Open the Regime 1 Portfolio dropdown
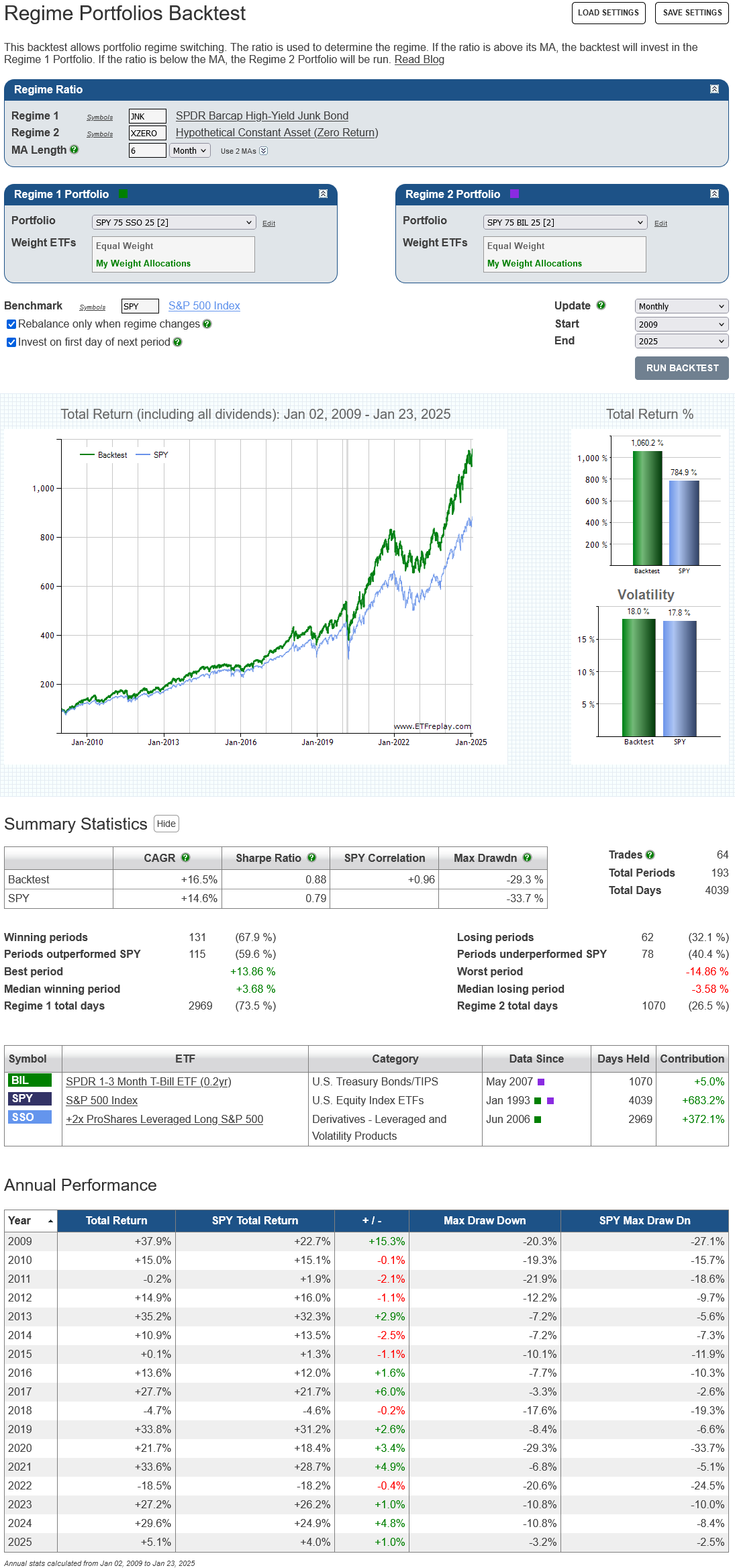Viewport: 735px width, 1568px height. click(173, 223)
